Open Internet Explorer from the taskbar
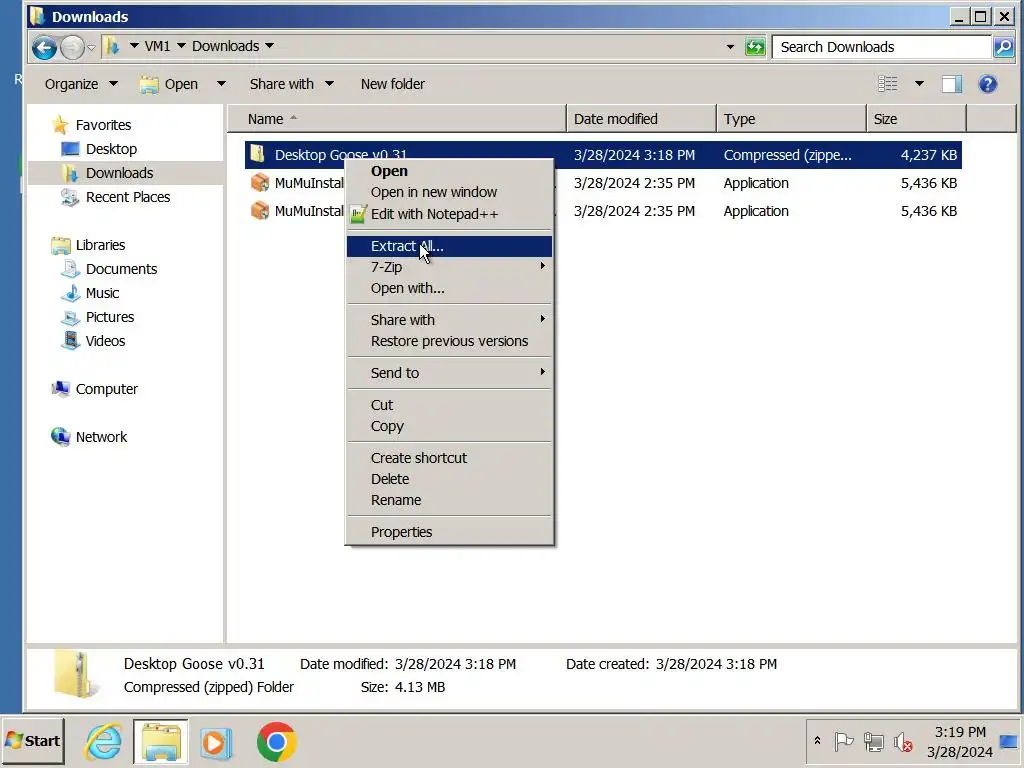Image resolution: width=1024 pixels, height=768 pixels. [x=103, y=742]
